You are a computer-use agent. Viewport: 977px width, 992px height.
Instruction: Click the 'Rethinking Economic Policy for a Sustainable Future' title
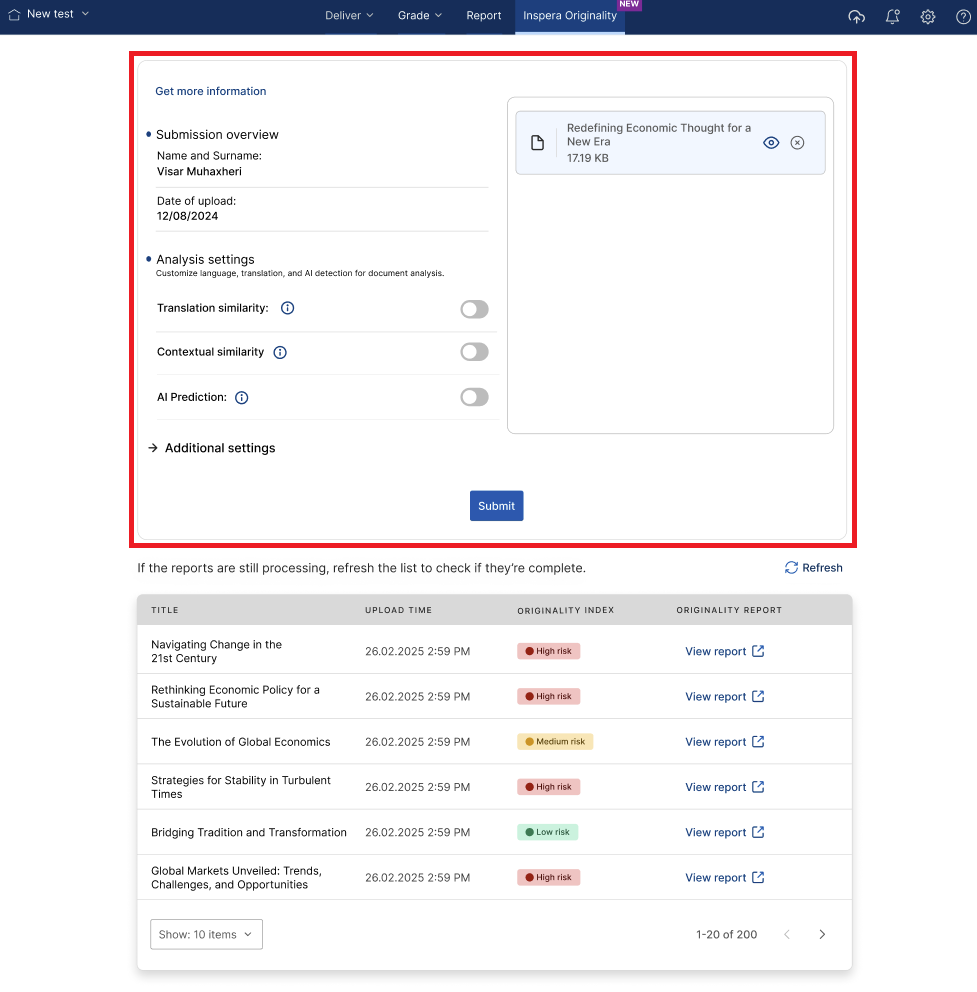[235, 697]
